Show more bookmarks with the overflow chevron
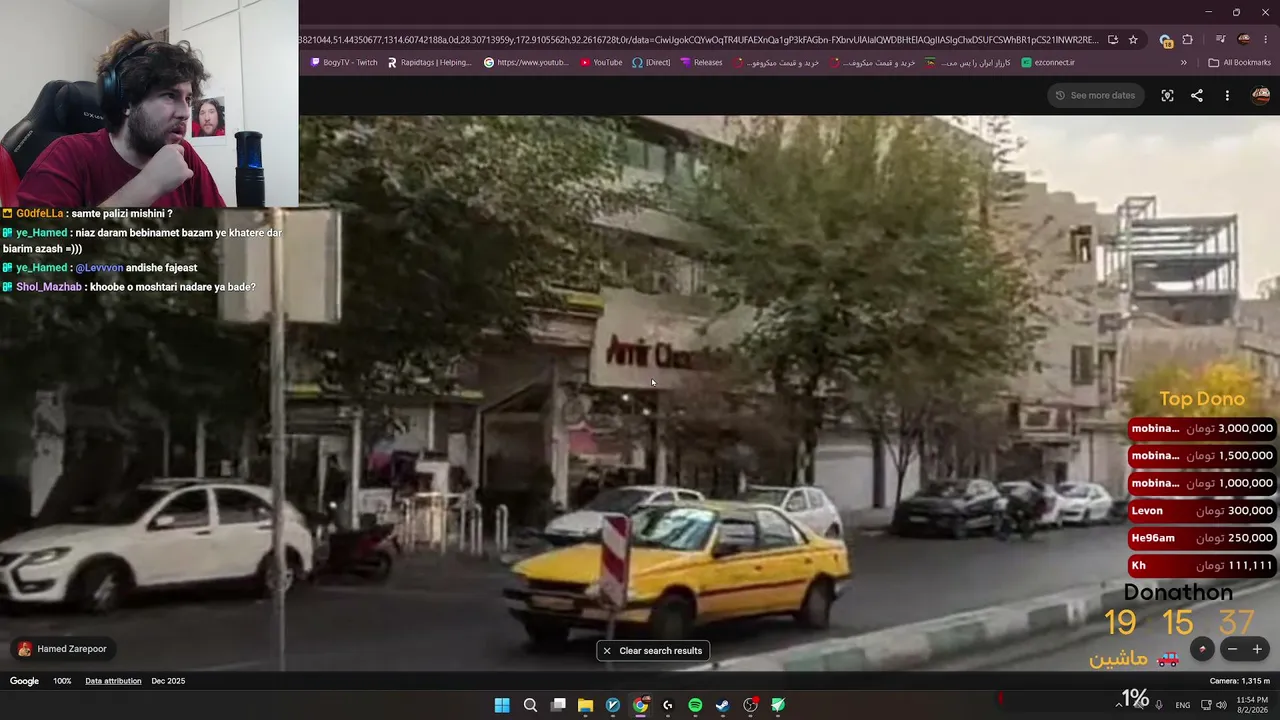Viewport: 1280px width, 720px height. click(x=1183, y=62)
